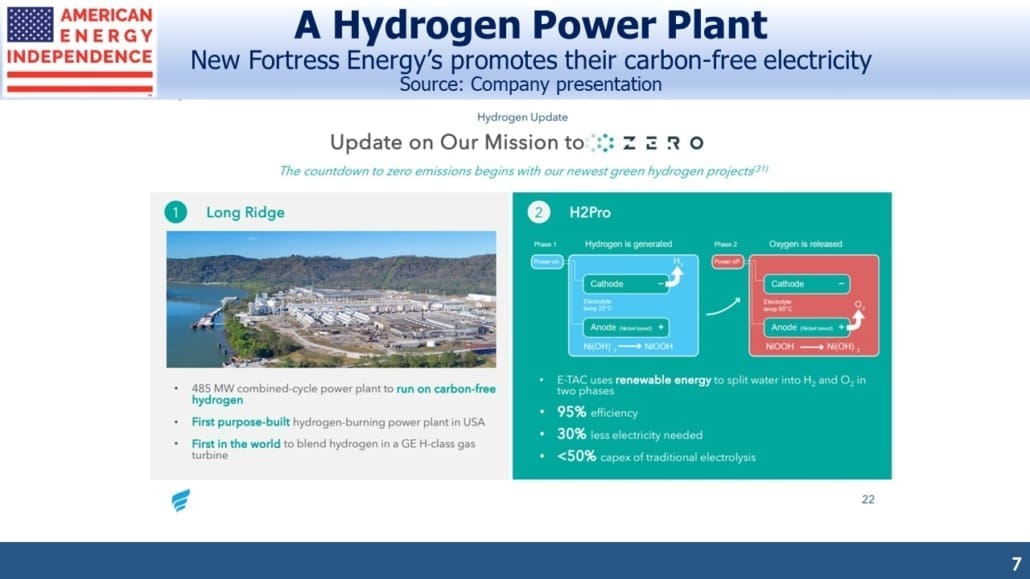1030x579 pixels.
Task: Click the New Fortress Energy flame logo
Action: pyautogui.click(x=181, y=500)
